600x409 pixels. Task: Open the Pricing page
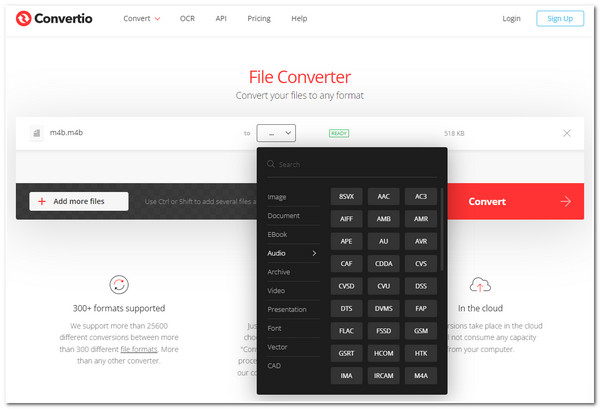coord(259,18)
